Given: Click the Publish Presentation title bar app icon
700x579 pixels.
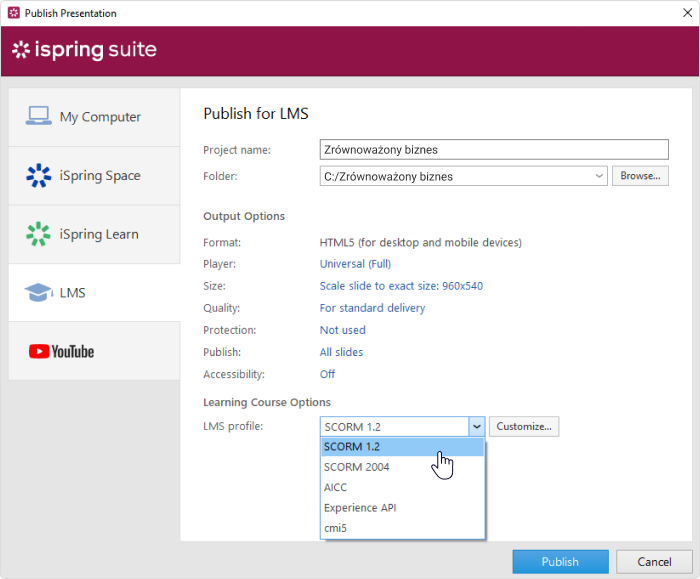Looking at the screenshot, I should [x=14, y=13].
